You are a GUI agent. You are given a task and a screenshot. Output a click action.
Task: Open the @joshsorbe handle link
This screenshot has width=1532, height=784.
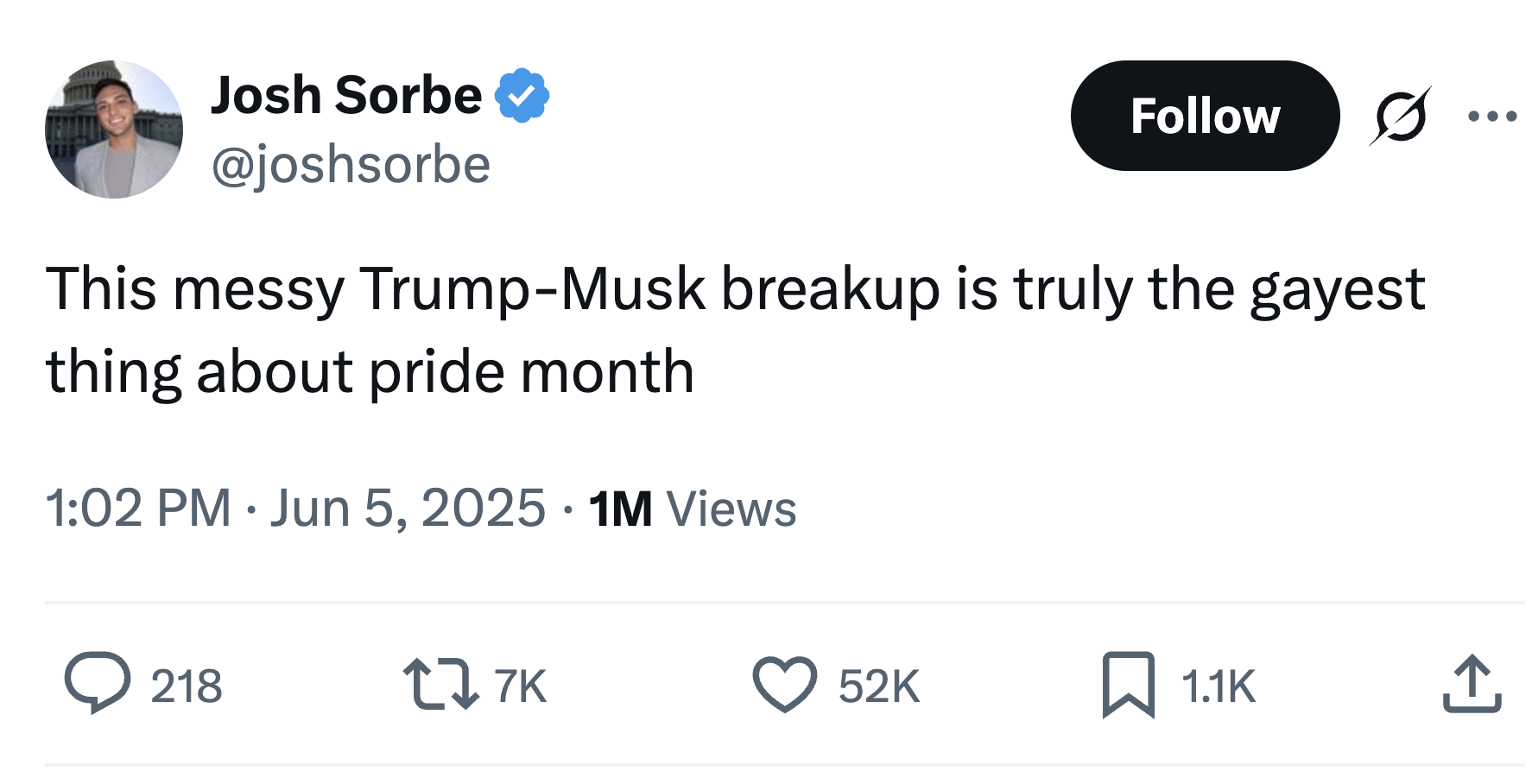(351, 164)
